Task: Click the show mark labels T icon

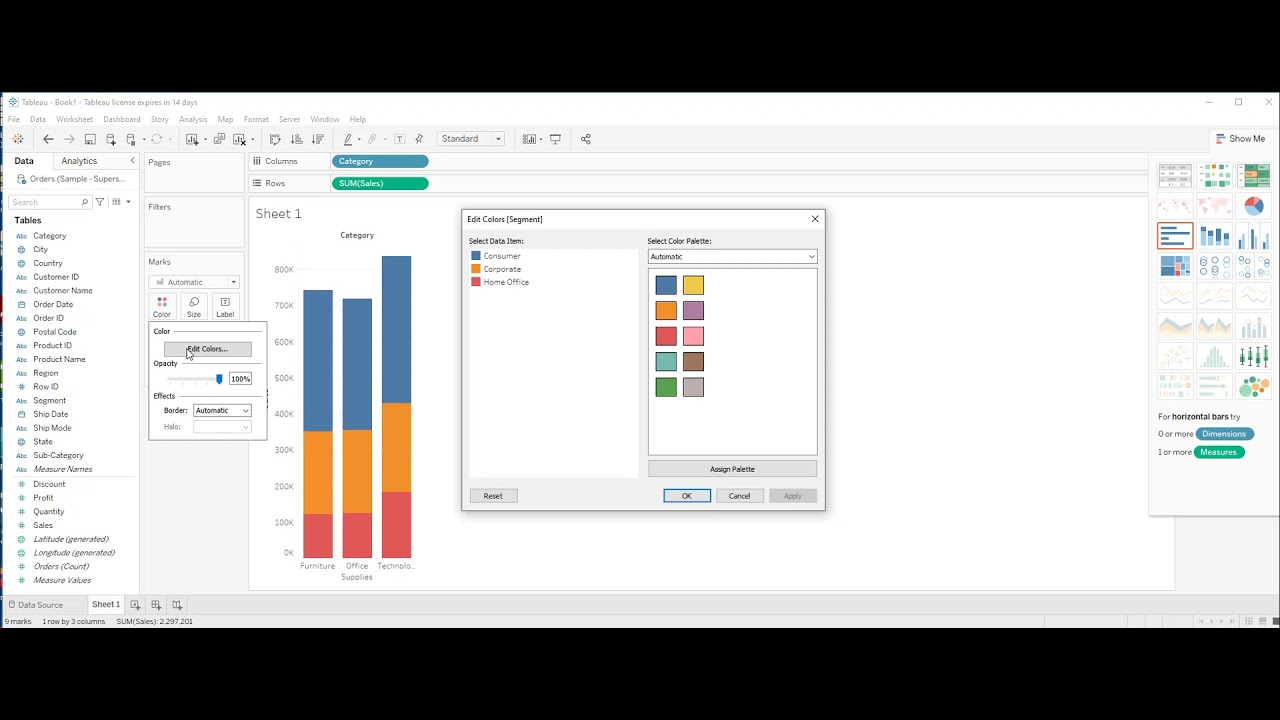Action: coord(399,139)
